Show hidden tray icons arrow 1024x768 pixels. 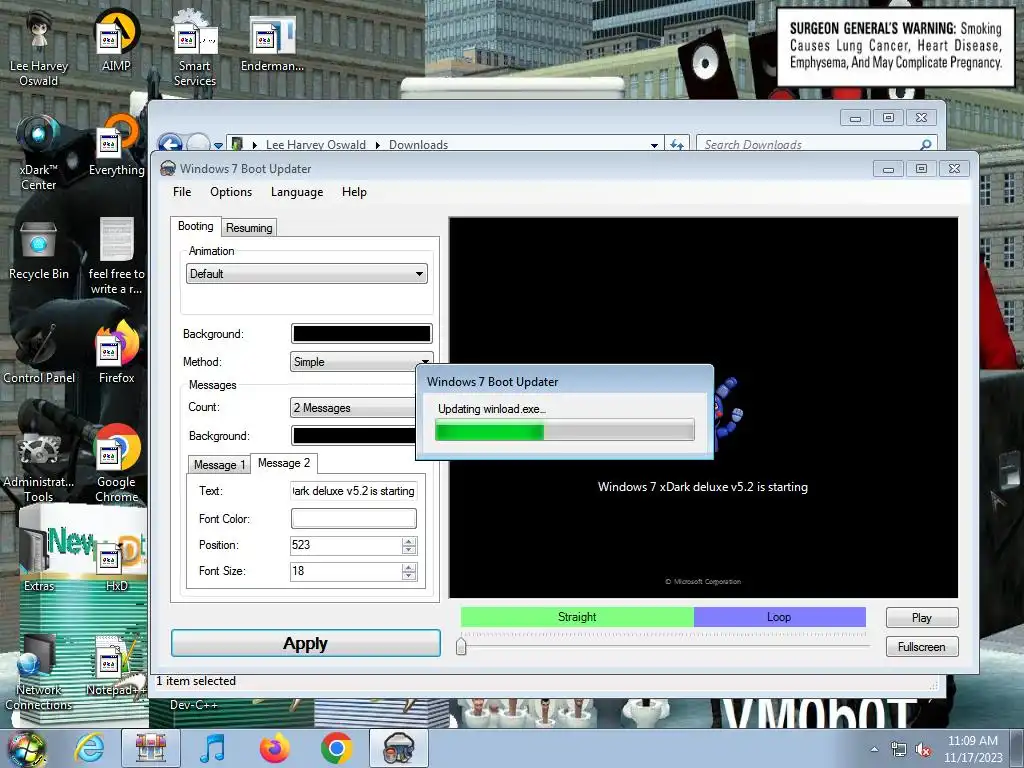pyautogui.click(x=874, y=750)
